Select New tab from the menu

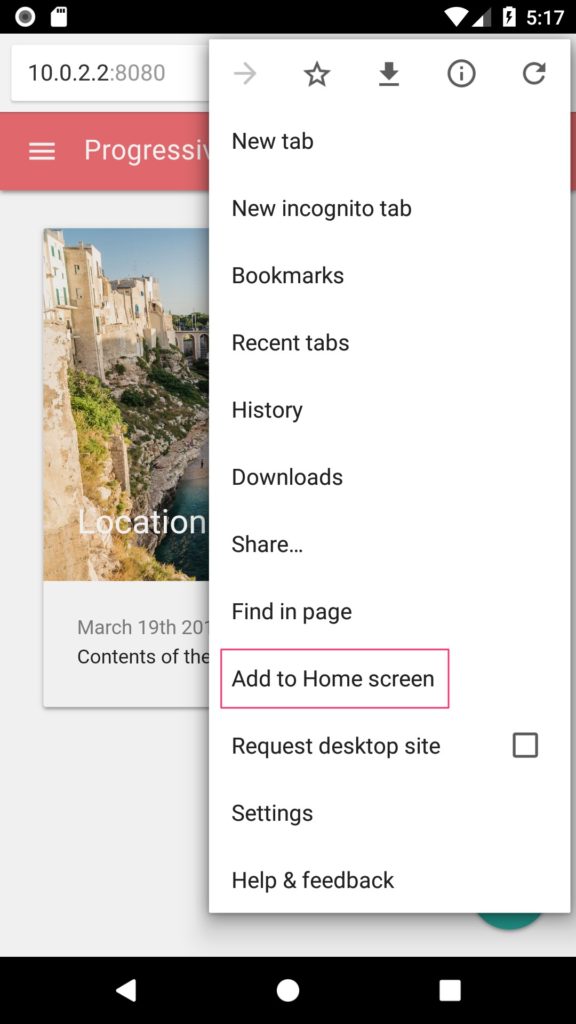click(390, 141)
